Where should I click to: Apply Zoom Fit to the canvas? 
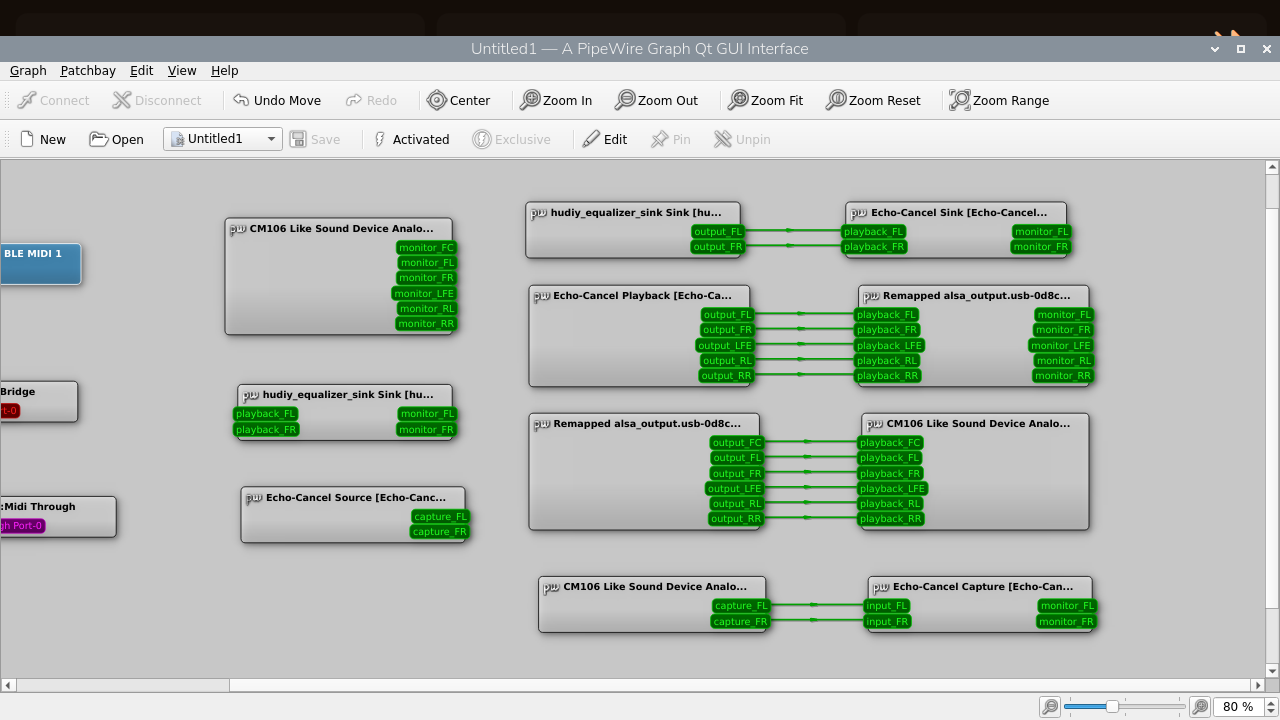click(x=766, y=100)
